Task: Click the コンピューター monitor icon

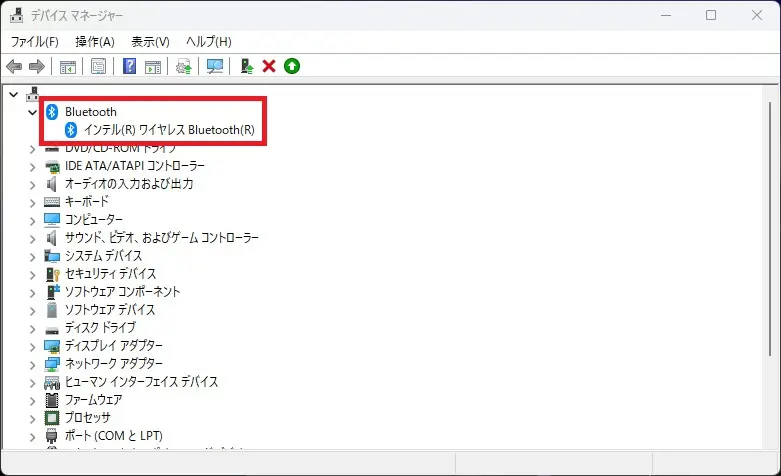Action: click(x=52, y=220)
